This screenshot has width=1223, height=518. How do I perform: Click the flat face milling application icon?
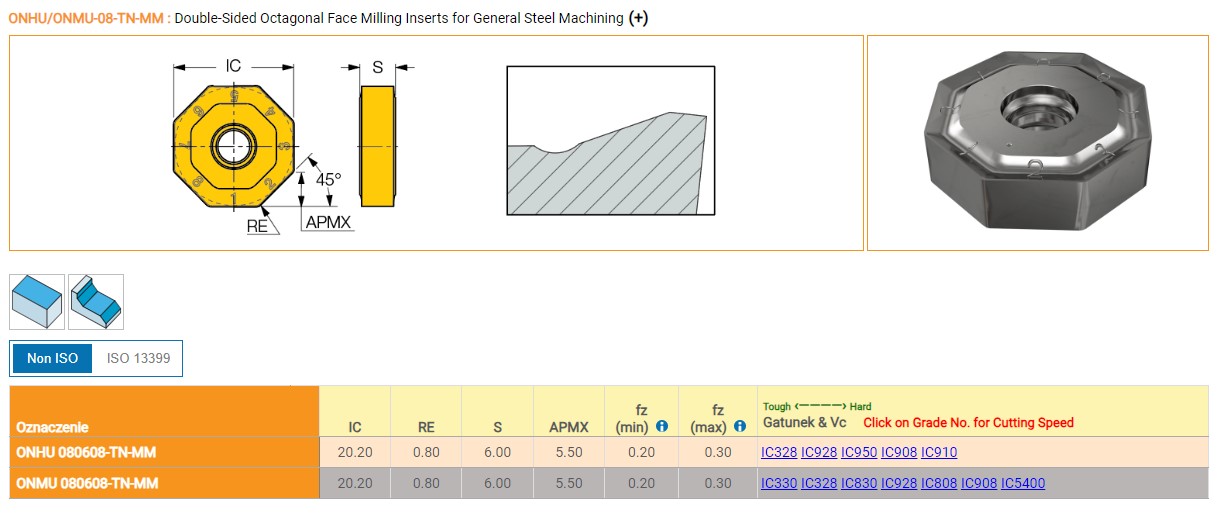click(37, 302)
